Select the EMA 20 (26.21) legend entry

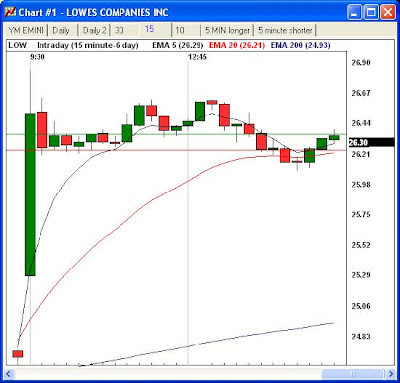[237, 45]
